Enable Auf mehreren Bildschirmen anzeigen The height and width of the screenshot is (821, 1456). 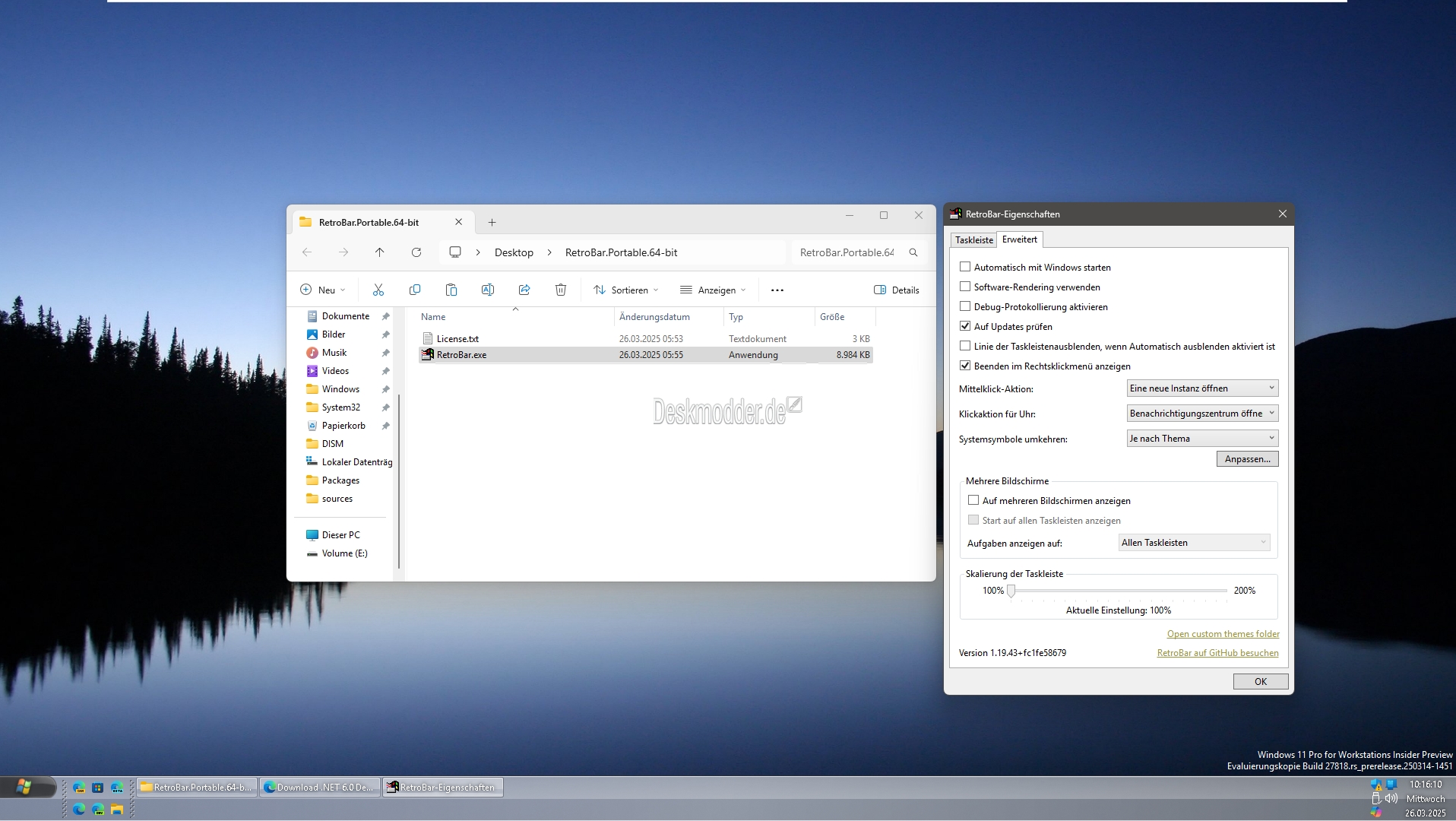(973, 500)
